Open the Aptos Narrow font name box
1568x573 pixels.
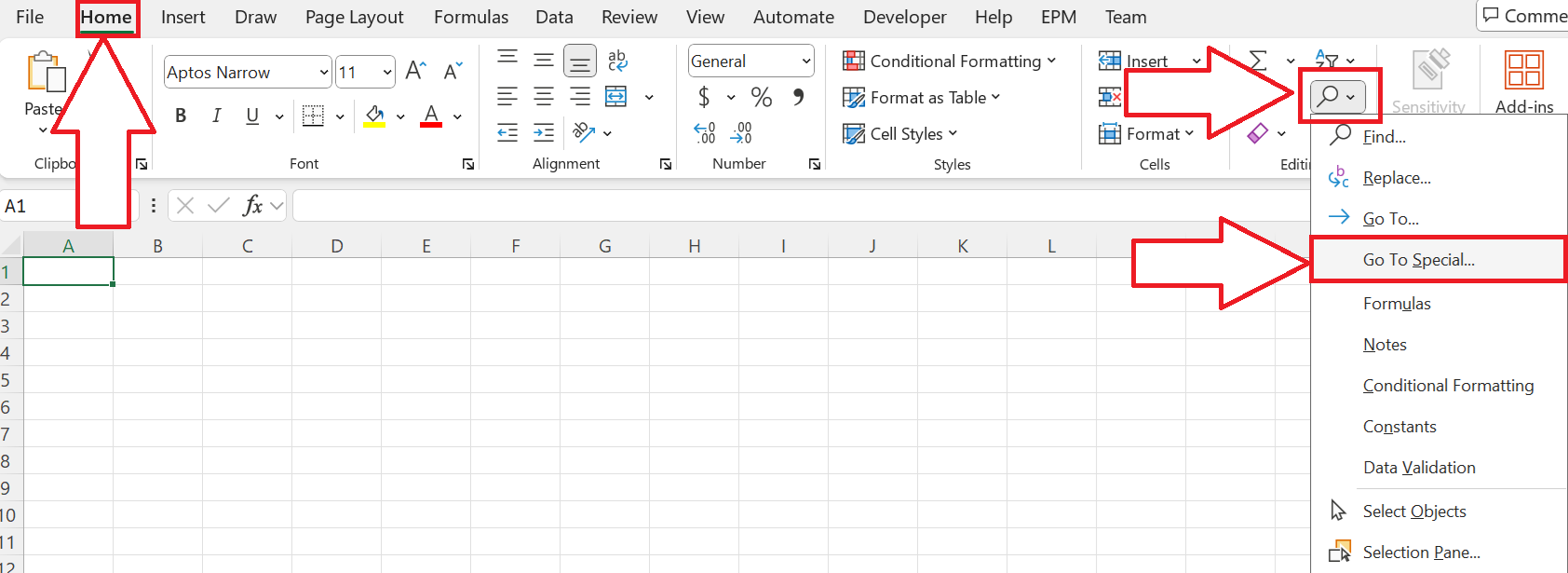click(248, 72)
